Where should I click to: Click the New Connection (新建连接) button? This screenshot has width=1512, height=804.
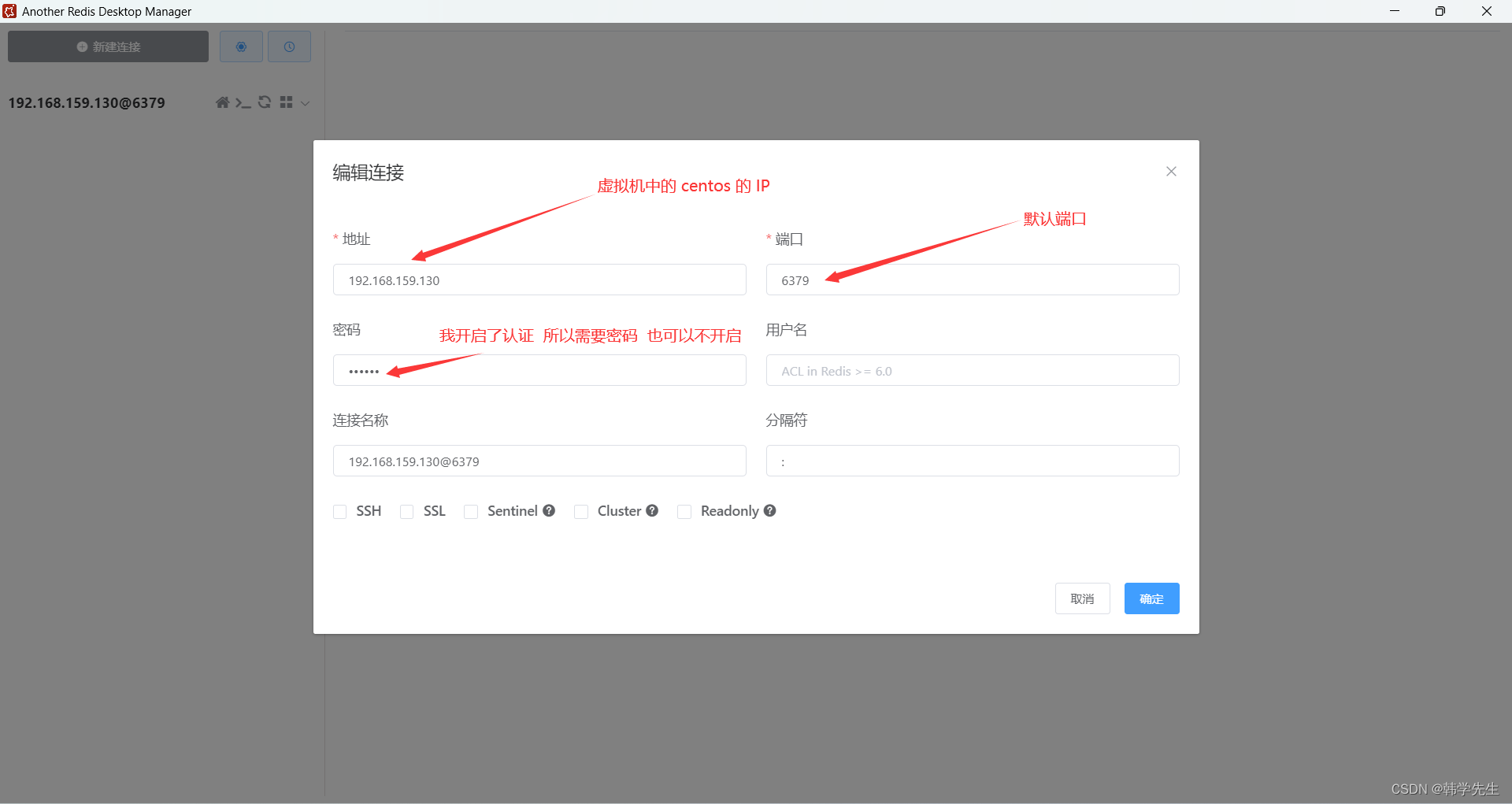point(108,46)
